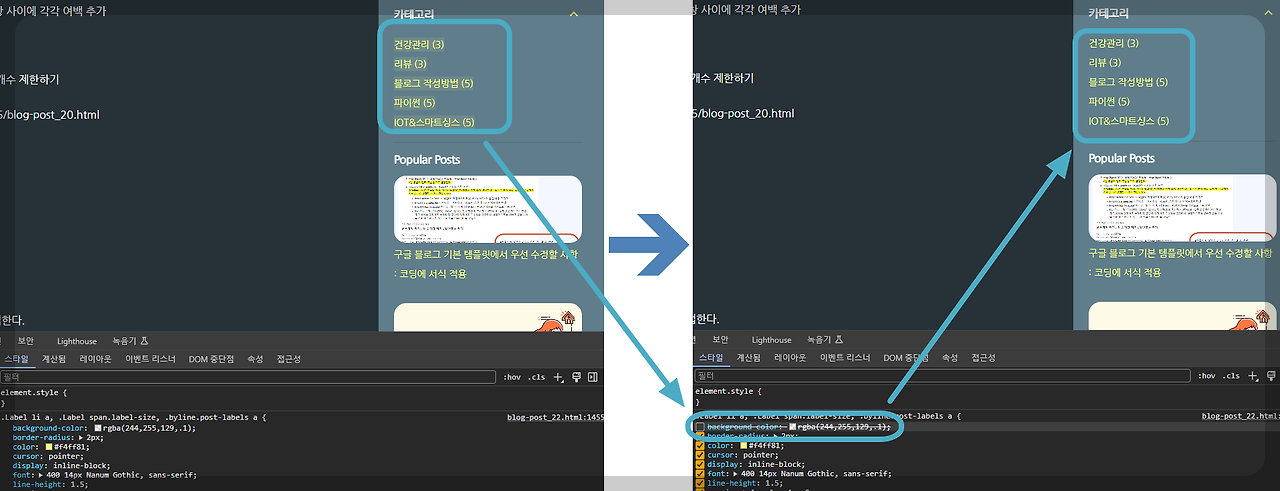Toggle the cursor: pointer checkbox in right screenshot
Viewport: 1280px width, 491px height.
pos(700,455)
